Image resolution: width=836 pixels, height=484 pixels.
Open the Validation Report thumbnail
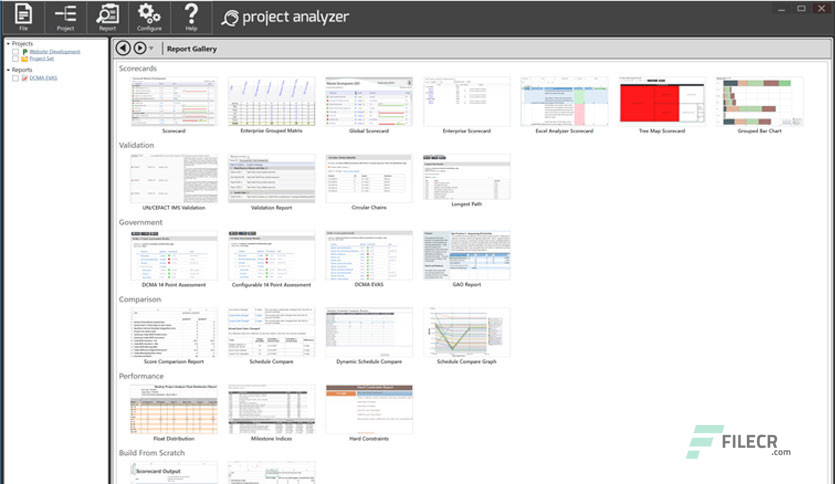point(271,178)
